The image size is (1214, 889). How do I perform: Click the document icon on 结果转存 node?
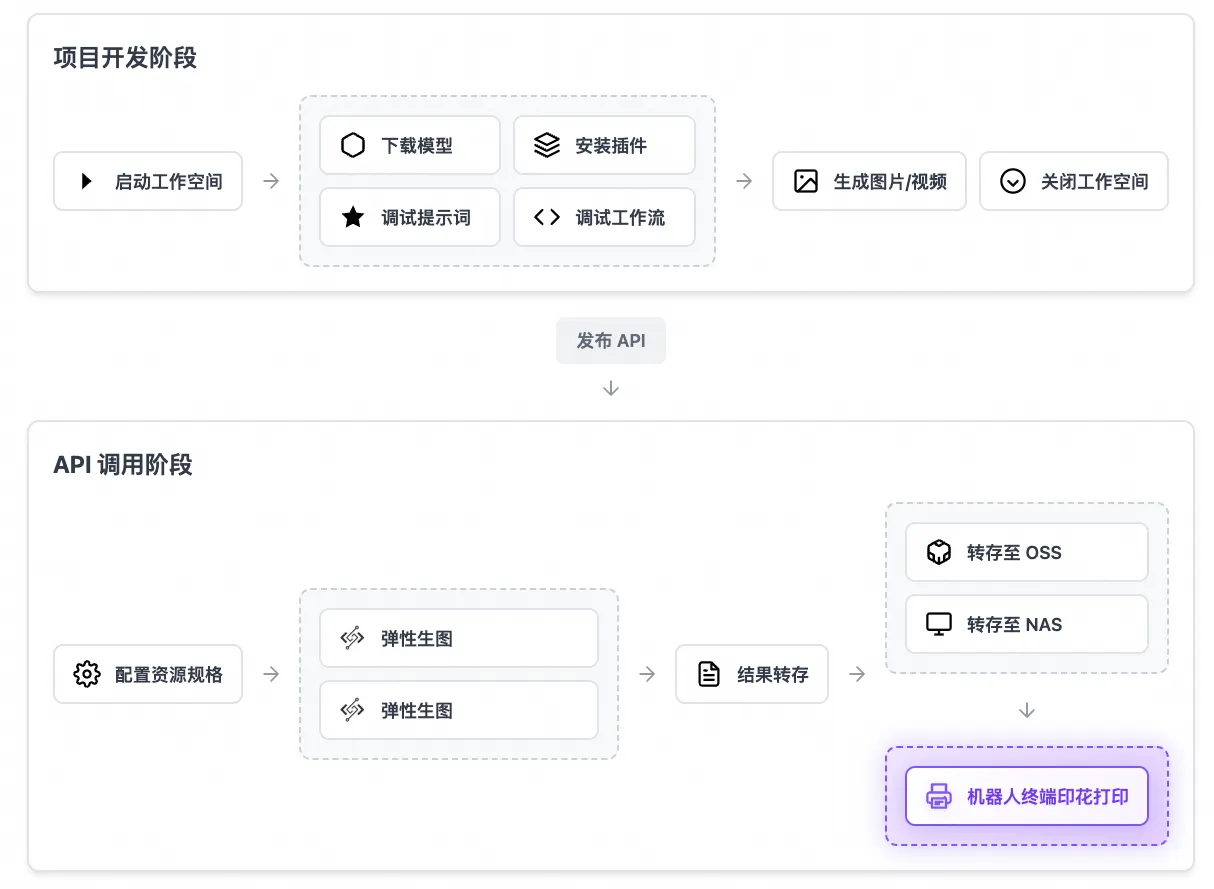[x=710, y=674]
